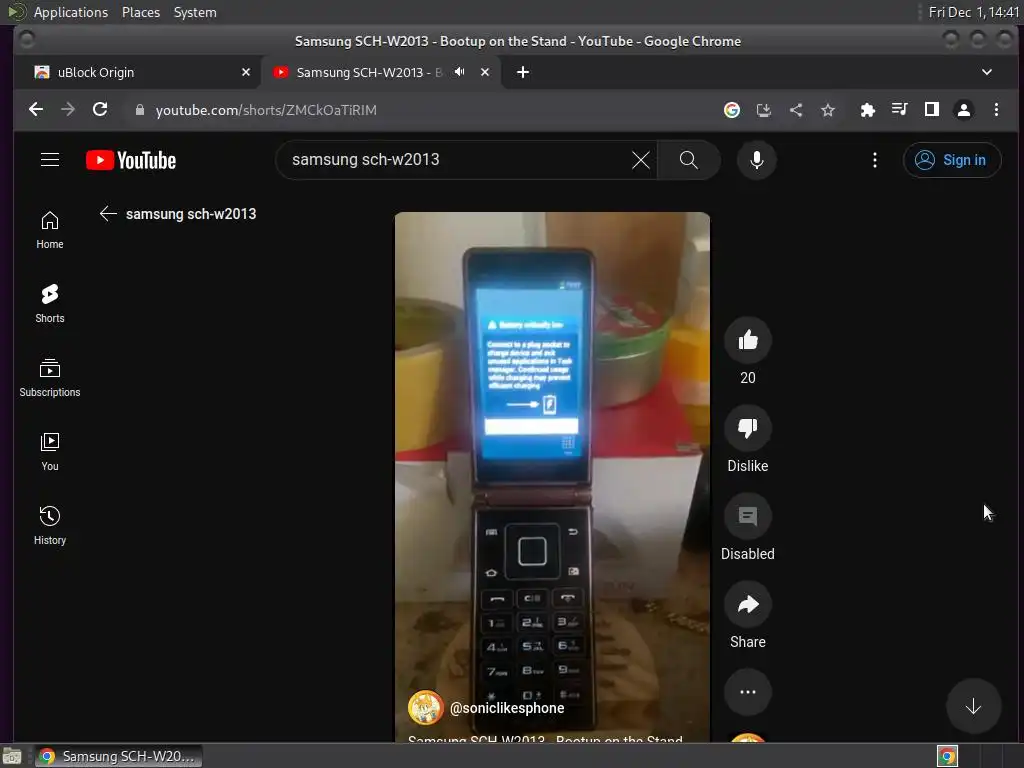Click the Google icon in address bar
Image resolution: width=1024 pixels, height=768 pixels.
tap(731, 110)
